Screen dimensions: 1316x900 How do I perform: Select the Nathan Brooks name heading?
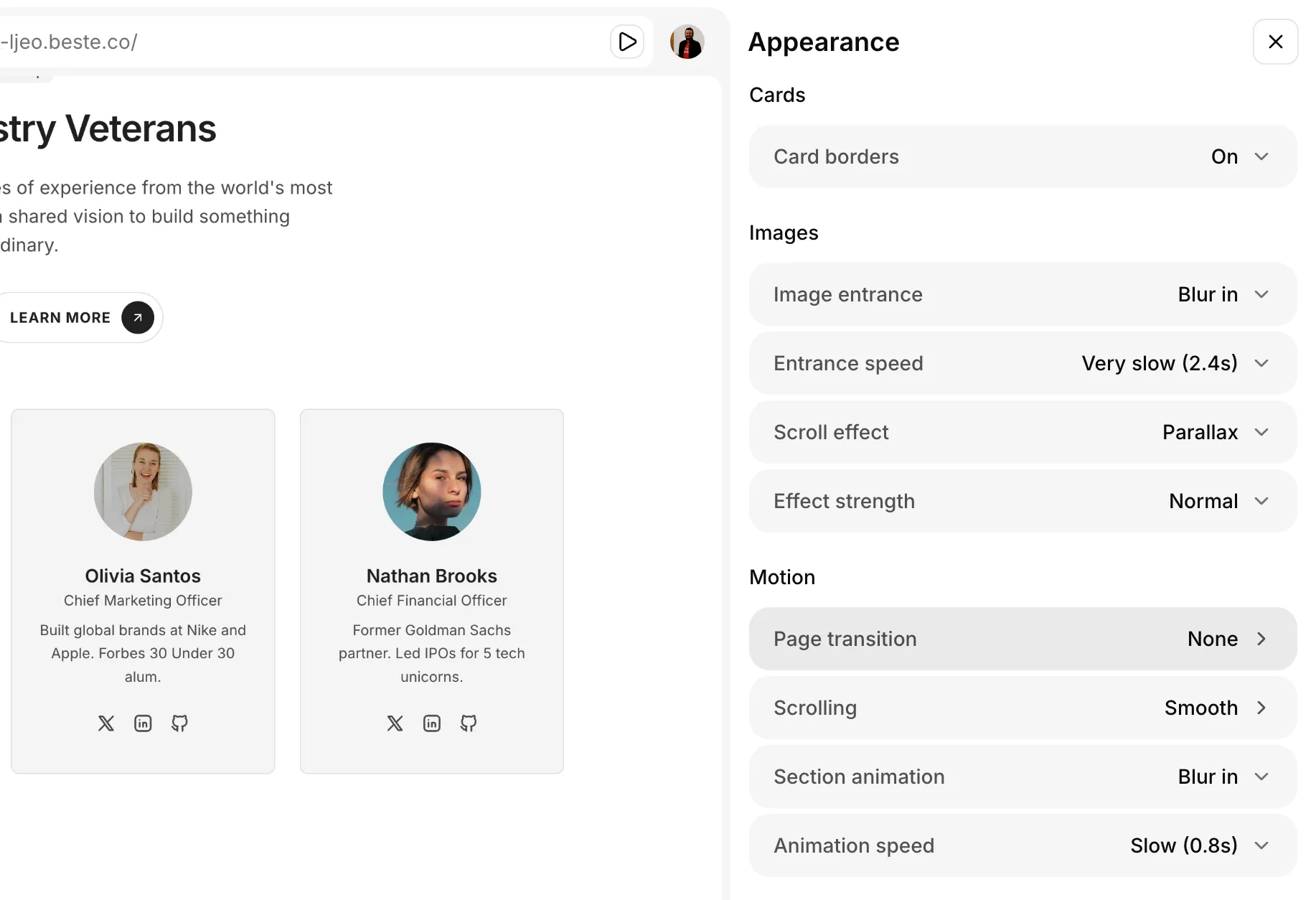click(x=432, y=576)
